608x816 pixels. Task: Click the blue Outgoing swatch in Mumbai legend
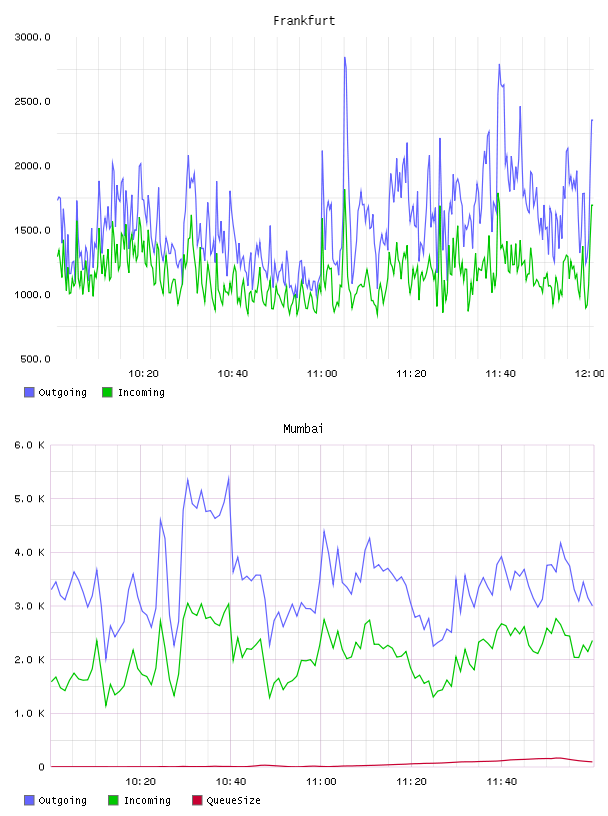pos(29,800)
